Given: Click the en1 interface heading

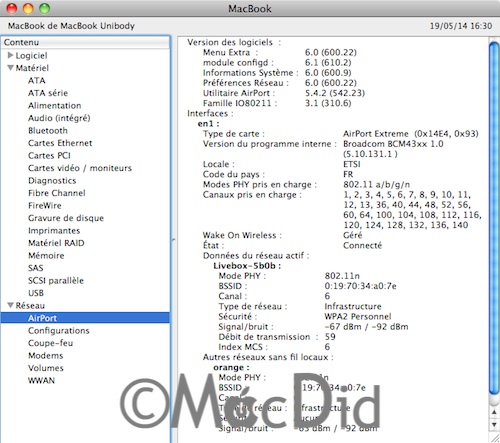Looking at the screenshot, I should click(208, 124).
